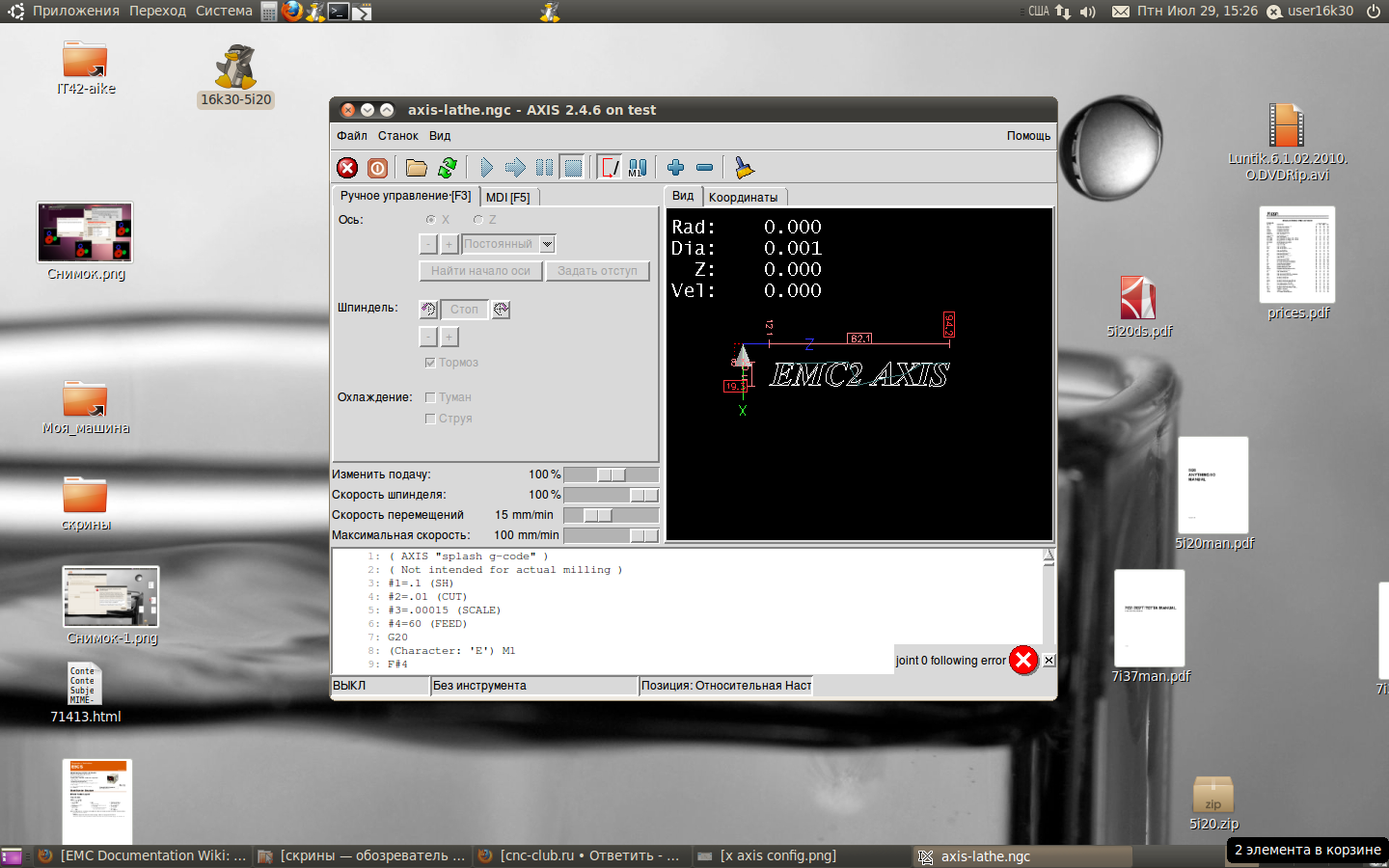The image size is (1389, 868).
Task: Open the Файл menu
Action: [x=352, y=136]
